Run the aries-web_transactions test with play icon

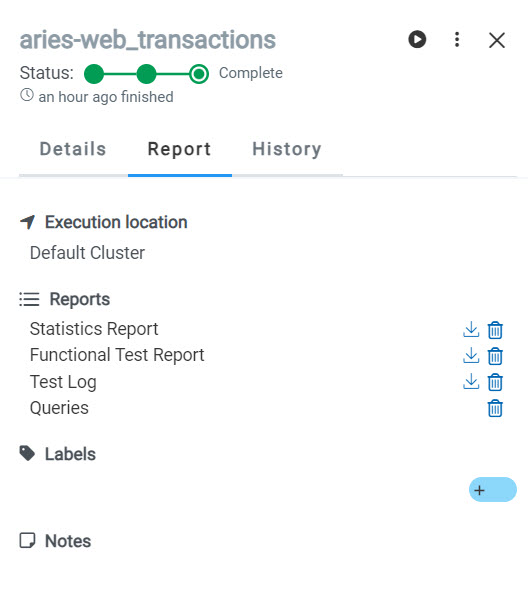417,39
